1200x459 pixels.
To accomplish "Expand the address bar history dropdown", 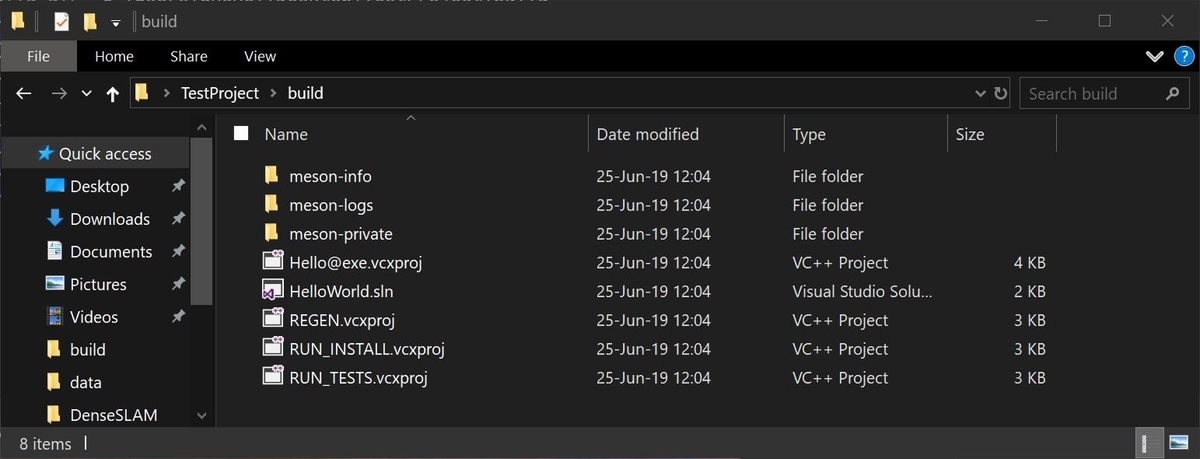I will tap(980, 94).
